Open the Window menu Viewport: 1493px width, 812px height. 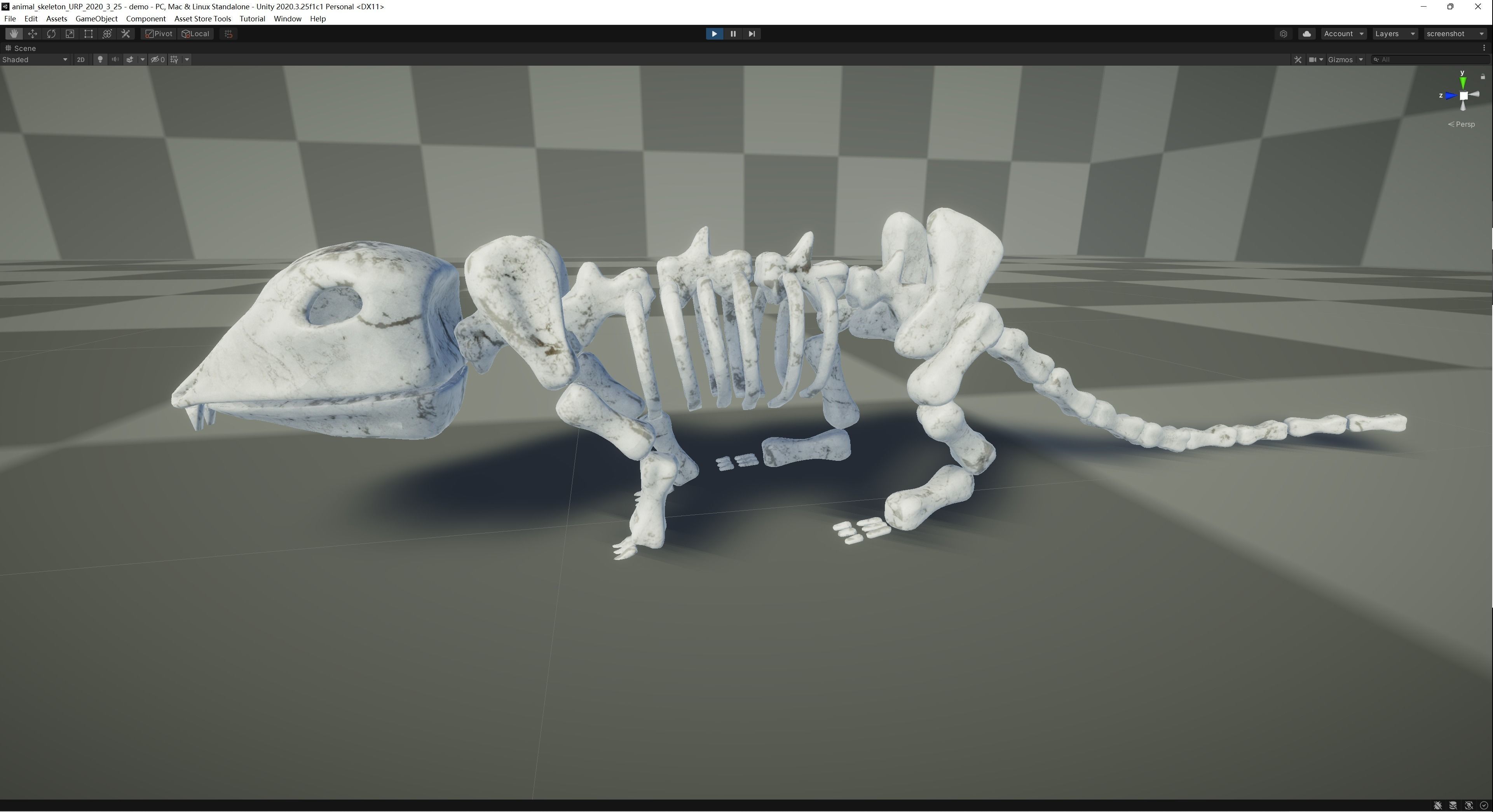[x=287, y=19]
